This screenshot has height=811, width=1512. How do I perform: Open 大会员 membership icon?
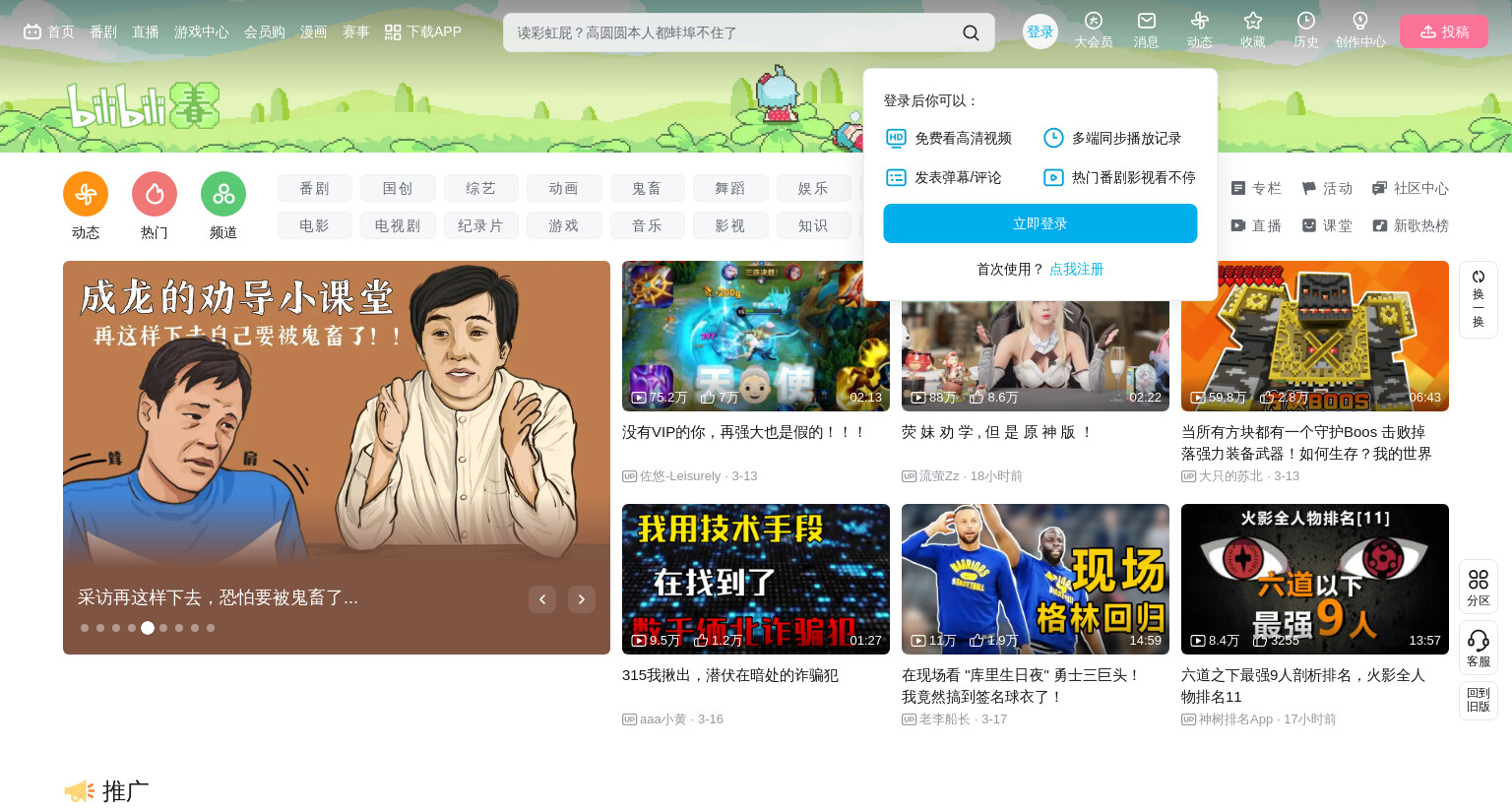[x=1093, y=21]
